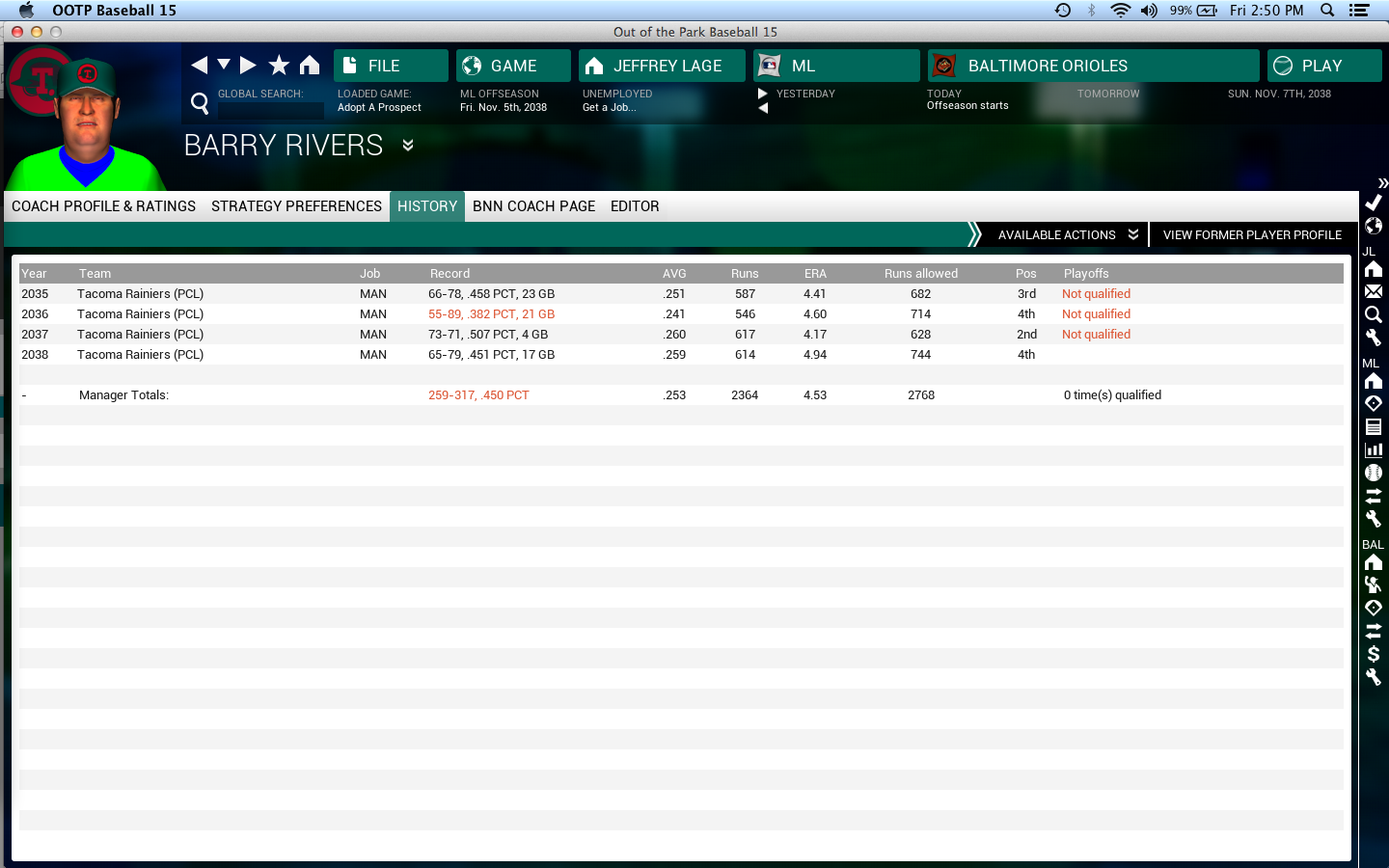Screen dimensions: 1389x868
Task: Click the home icon beside the star
Action: (x=310, y=65)
